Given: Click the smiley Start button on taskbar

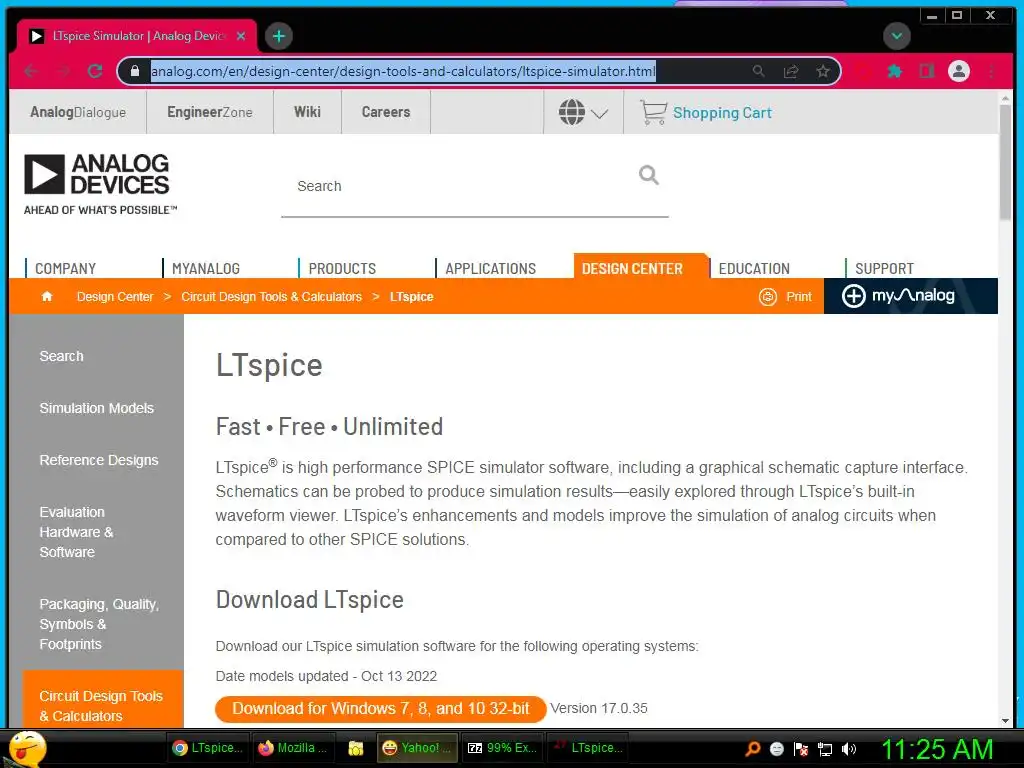Looking at the screenshot, I should coord(27,748).
